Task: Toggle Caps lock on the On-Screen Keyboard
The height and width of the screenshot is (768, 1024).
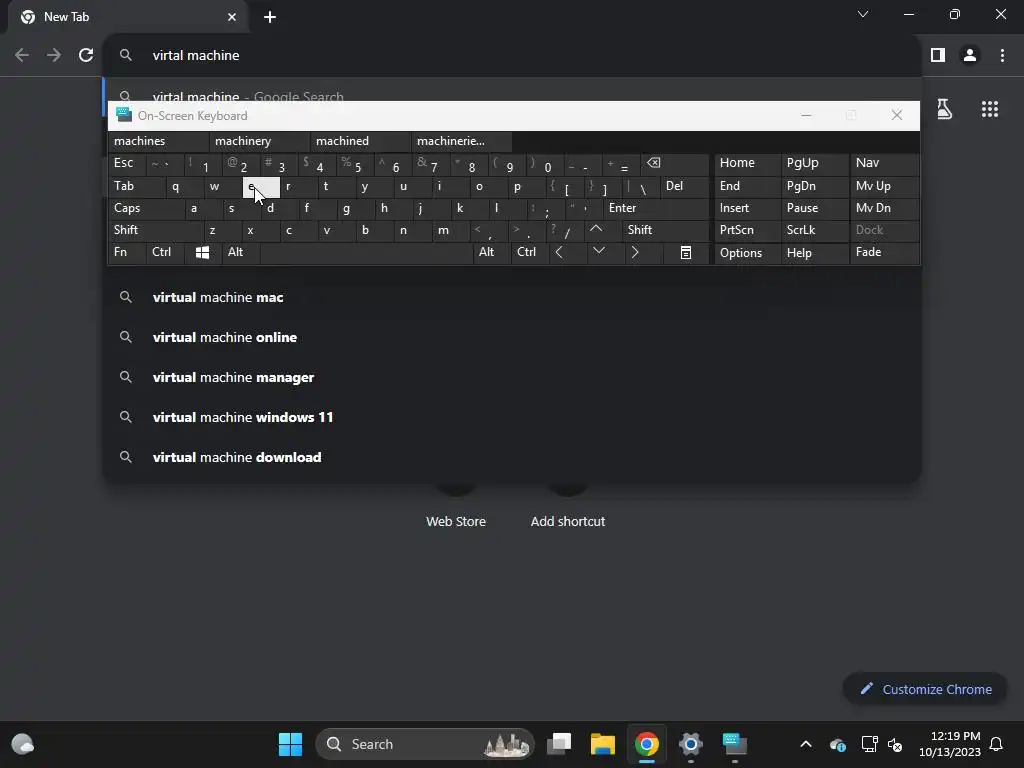Action: click(146, 208)
